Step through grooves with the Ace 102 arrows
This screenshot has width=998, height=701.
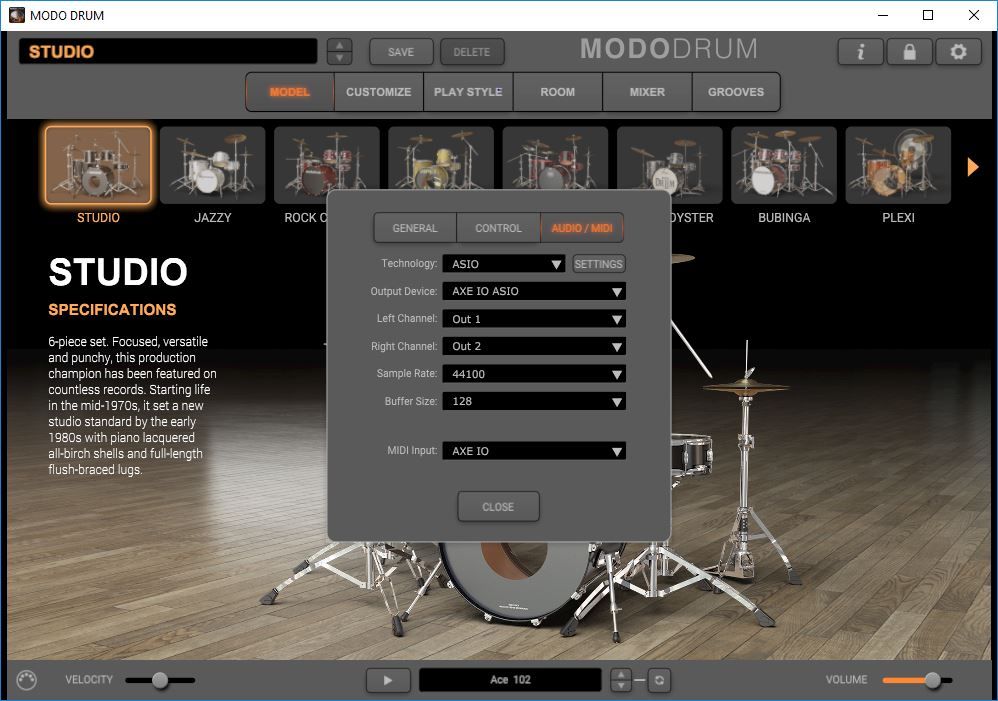[621, 680]
